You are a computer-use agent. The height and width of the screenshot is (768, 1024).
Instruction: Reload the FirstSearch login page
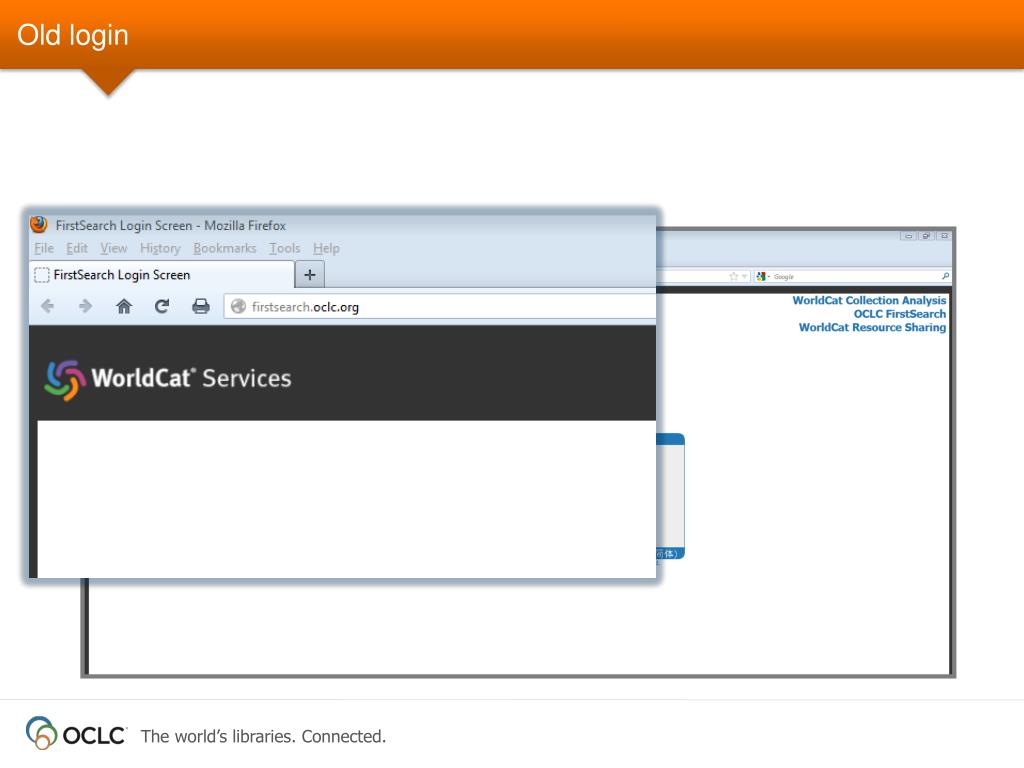click(x=162, y=306)
